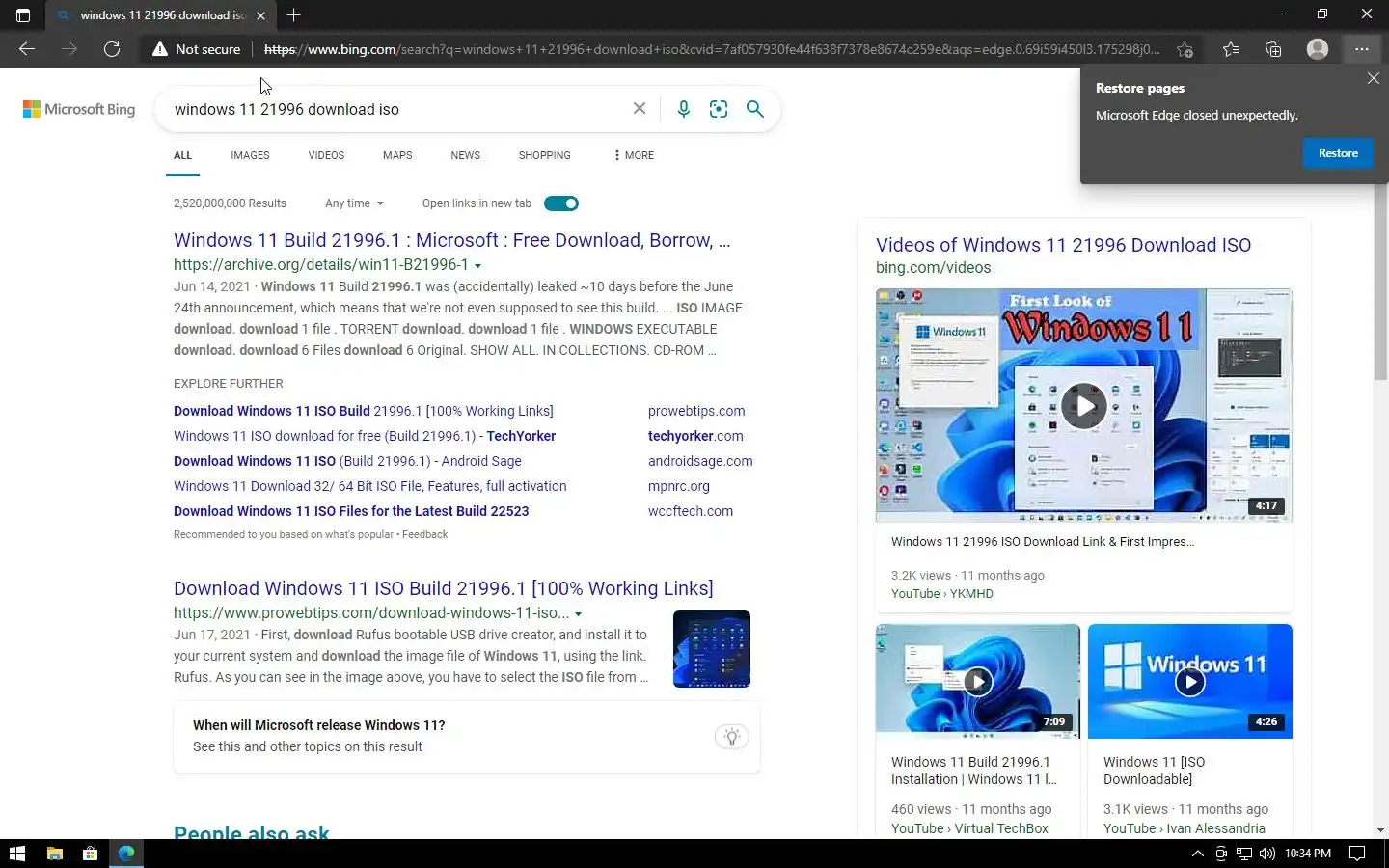
Task: Open the Favorites list icon
Action: coord(1231,49)
